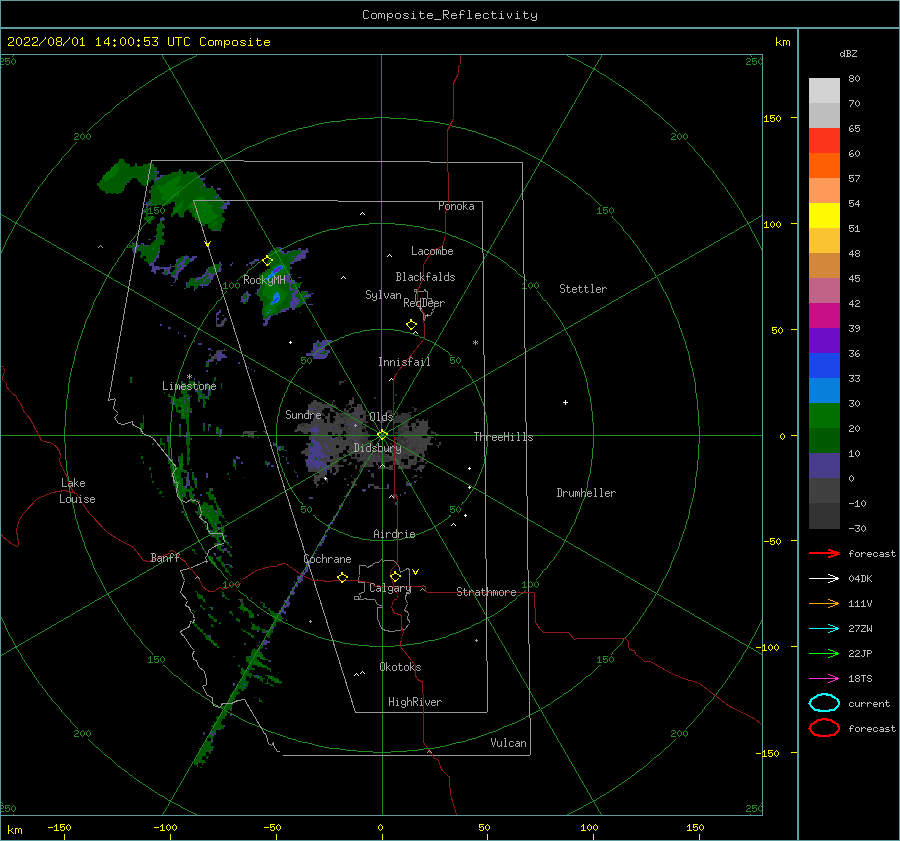This screenshot has width=900, height=841.
Task: Click the Lacombe label
Action: click(x=432, y=251)
